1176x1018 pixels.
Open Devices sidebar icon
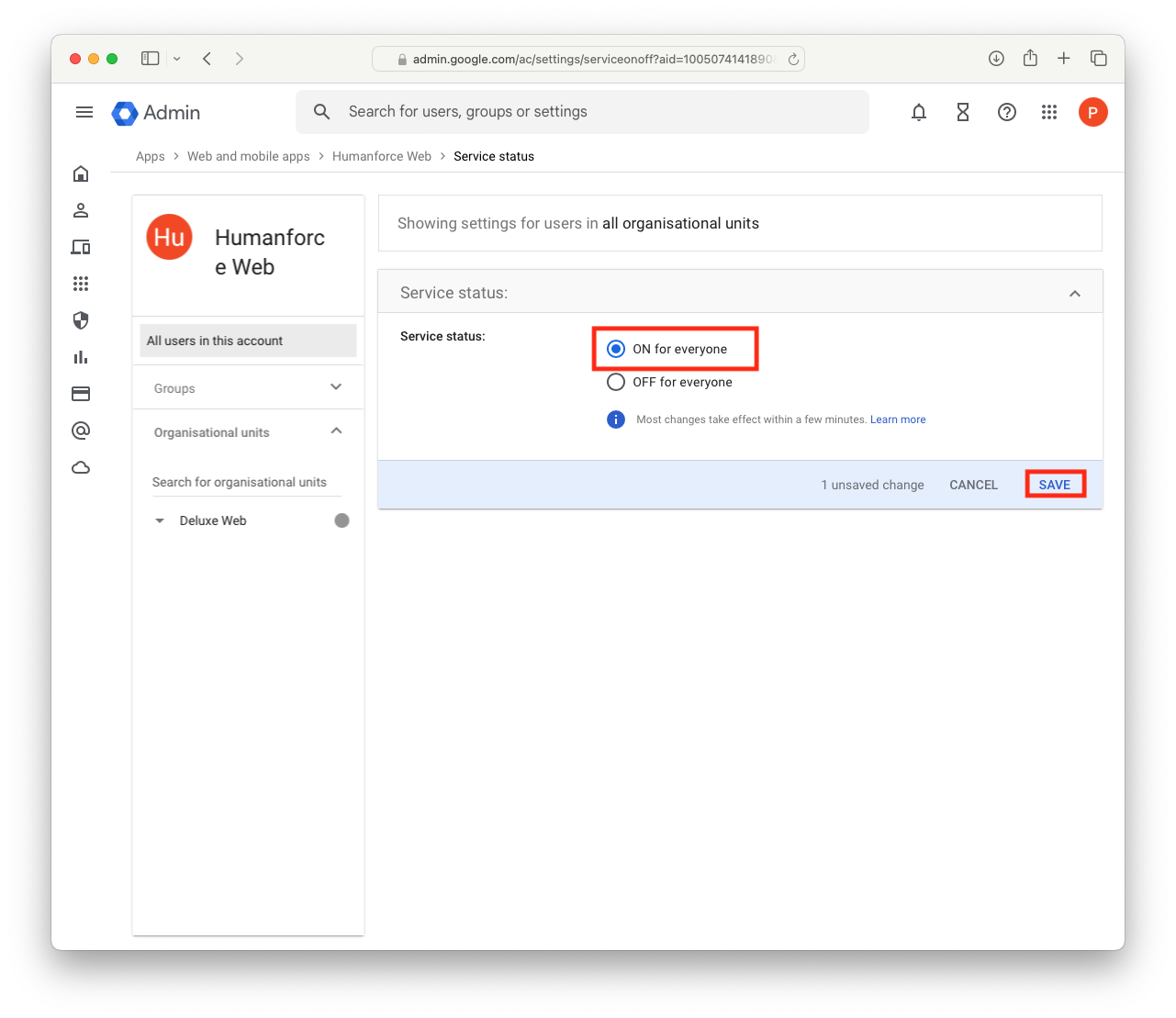[x=81, y=247]
